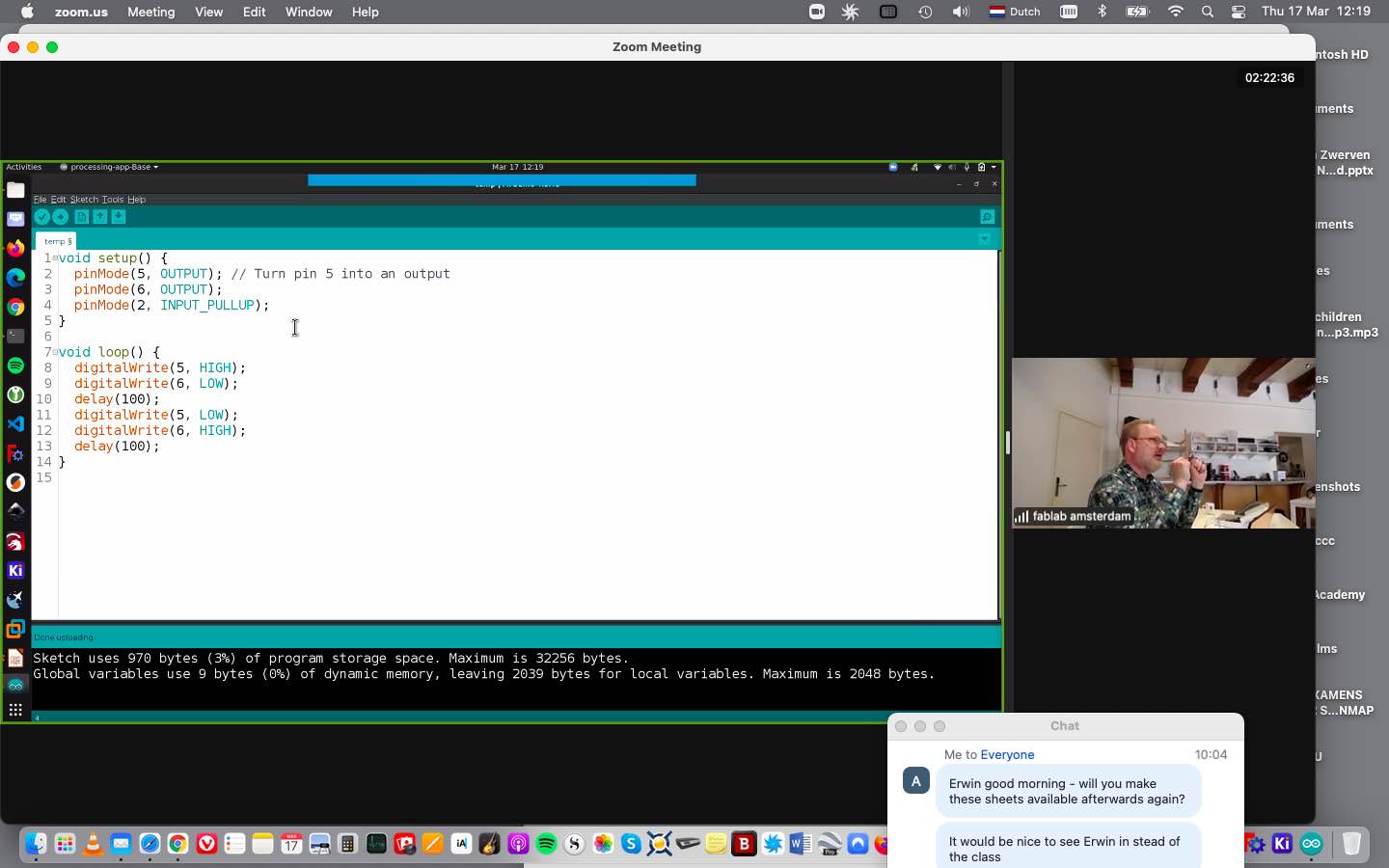Open the Serial Monitor magnifier icon
Image resolution: width=1389 pixels, height=868 pixels.
986,217
